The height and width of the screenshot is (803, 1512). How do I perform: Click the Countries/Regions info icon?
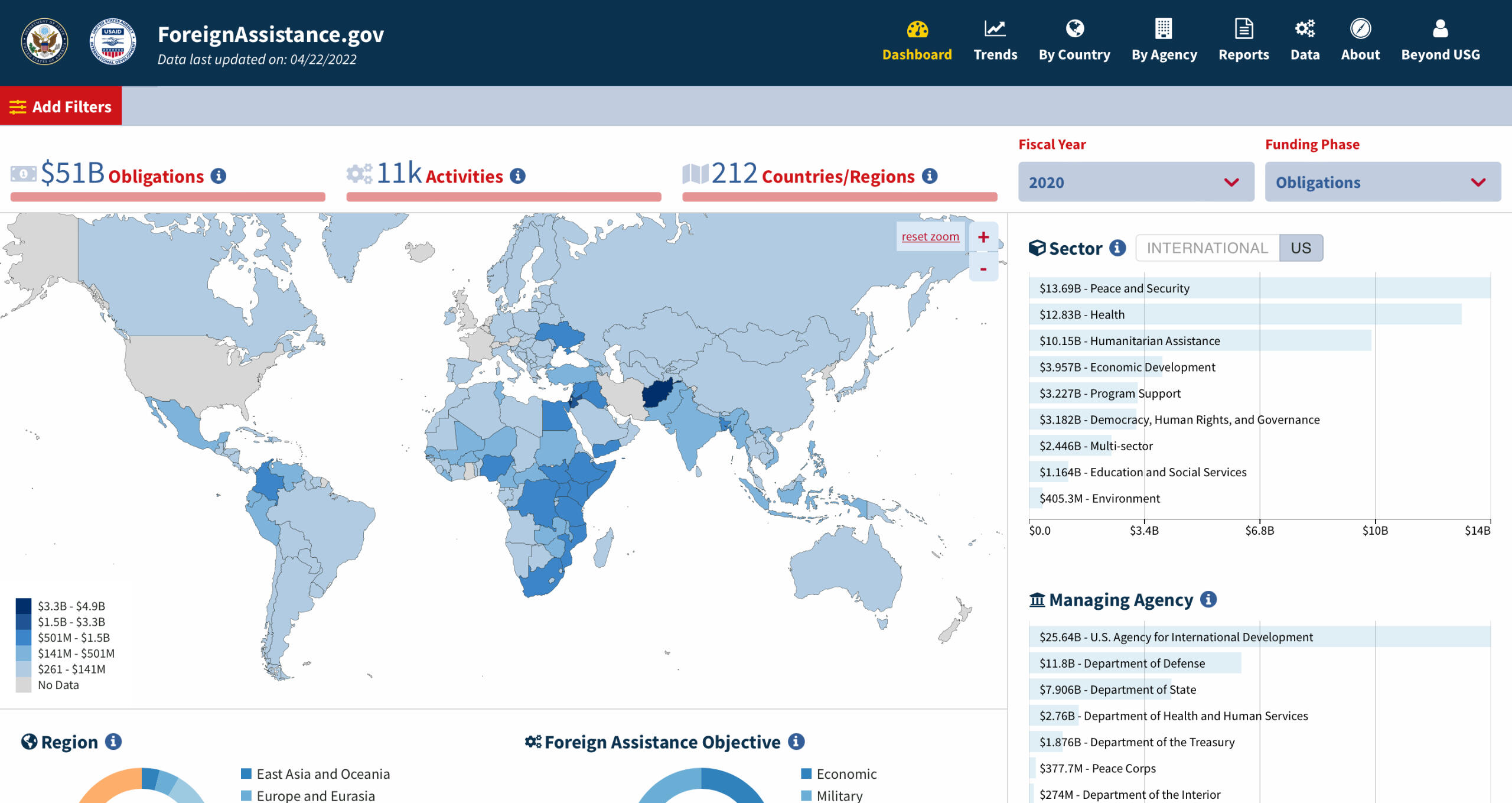(930, 176)
